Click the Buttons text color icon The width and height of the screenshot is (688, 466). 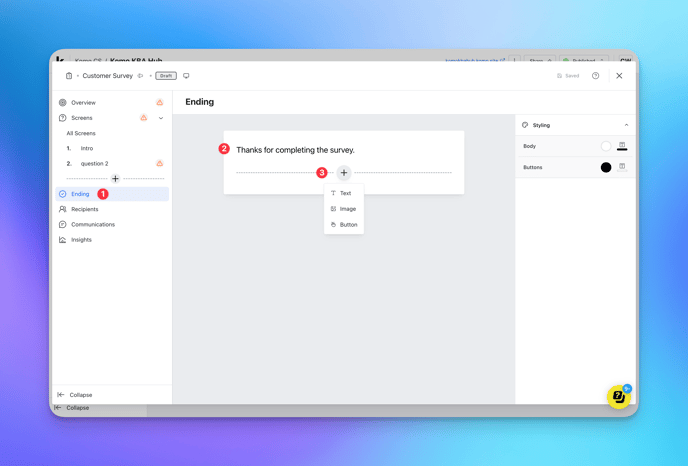point(622,167)
